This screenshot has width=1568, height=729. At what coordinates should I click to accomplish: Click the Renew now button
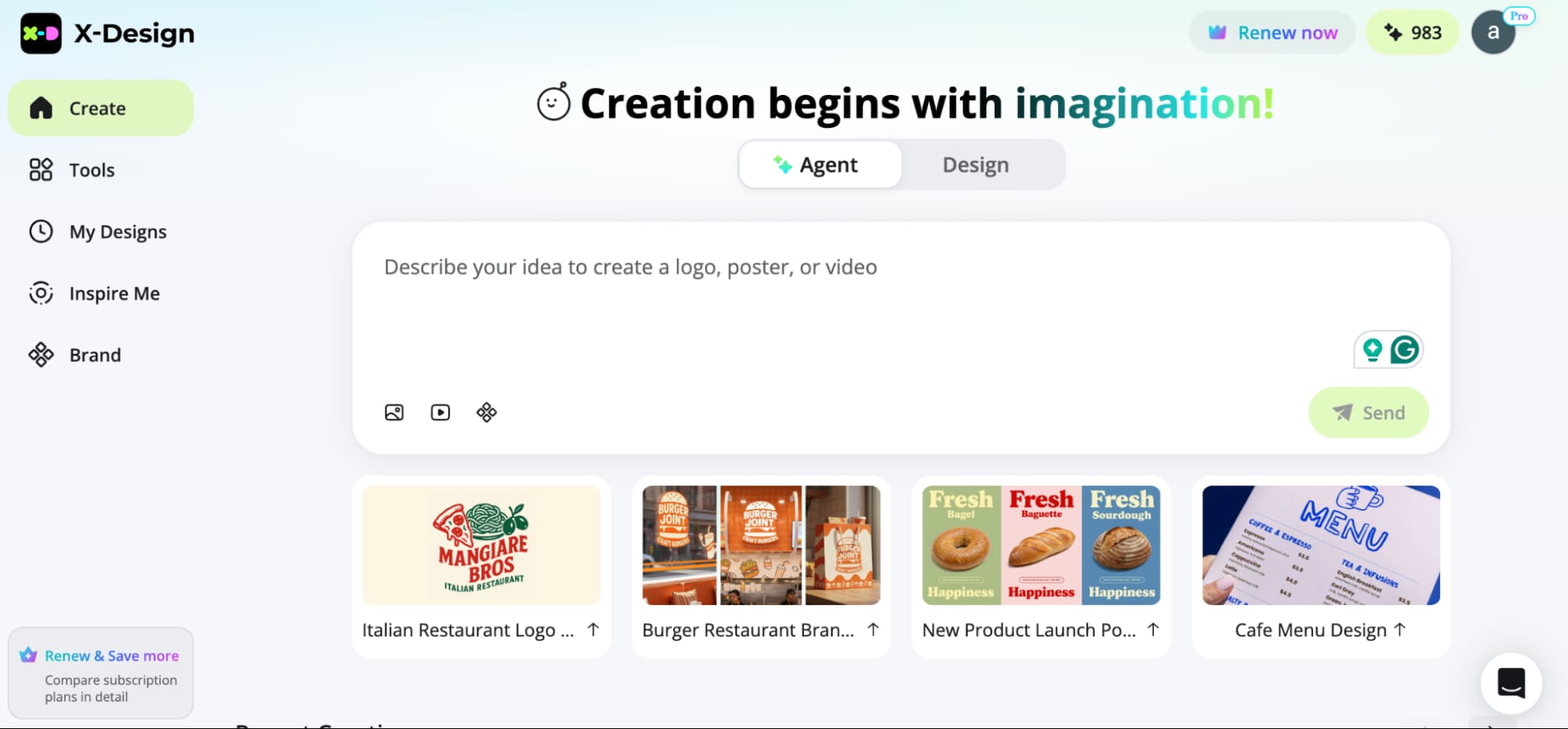coord(1271,33)
